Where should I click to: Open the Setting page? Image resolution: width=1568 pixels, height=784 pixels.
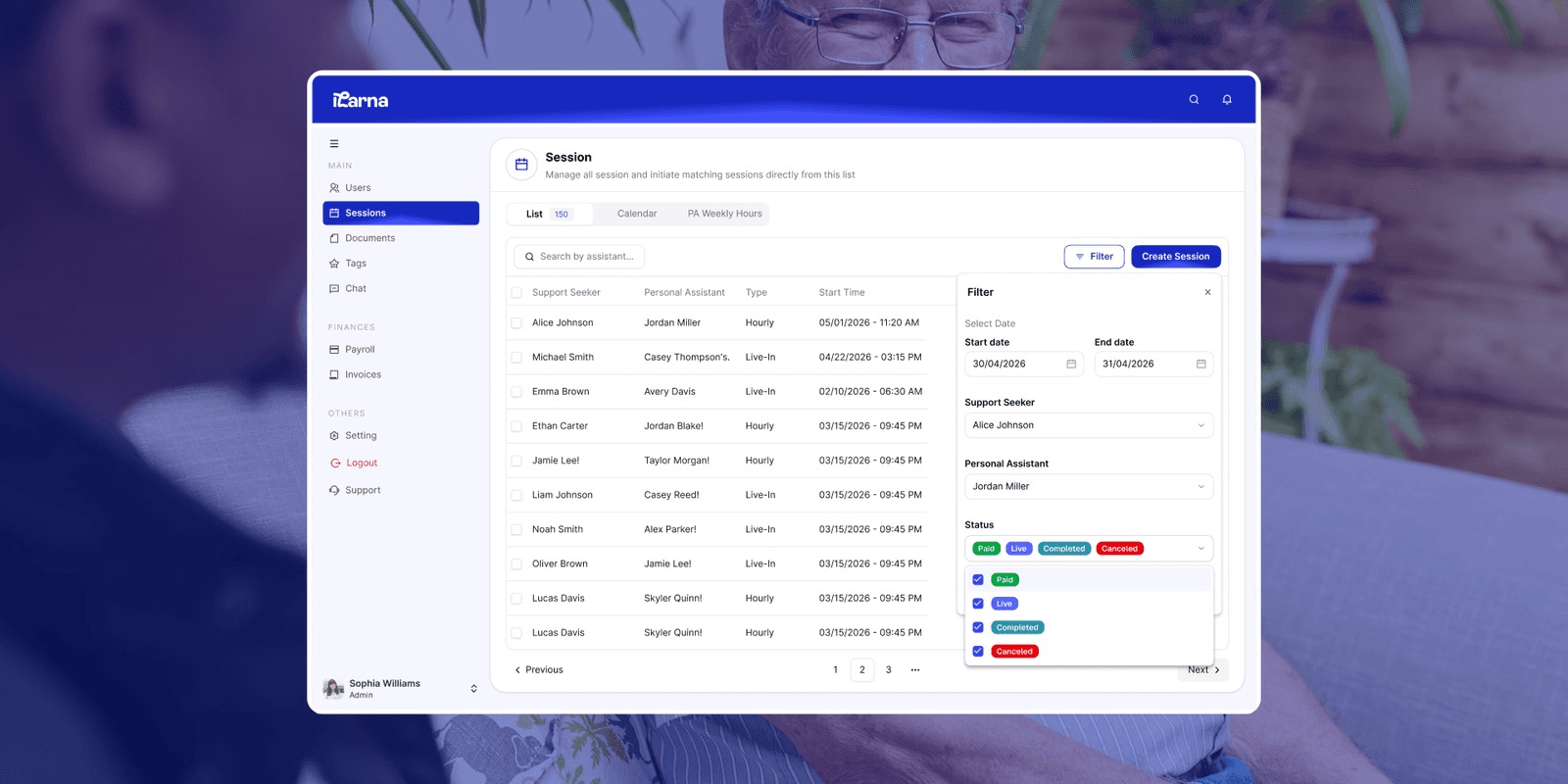tap(401, 435)
